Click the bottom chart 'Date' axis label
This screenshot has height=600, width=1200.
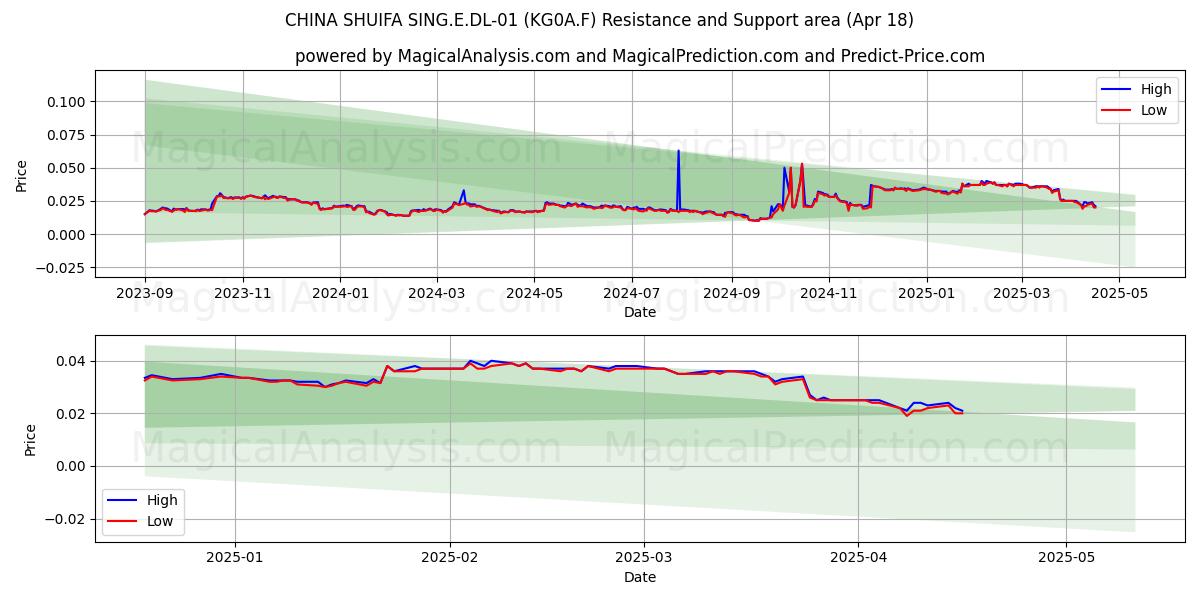pos(640,577)
